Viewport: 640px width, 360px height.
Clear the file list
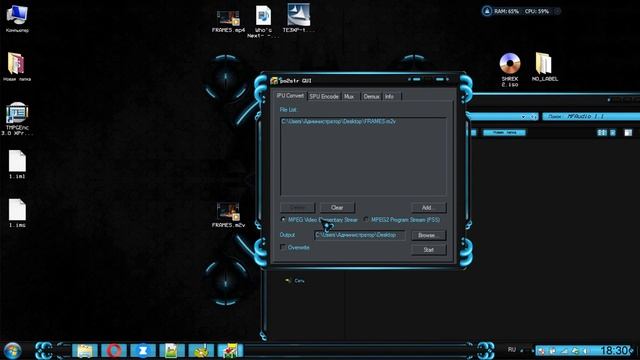[337, 208]
